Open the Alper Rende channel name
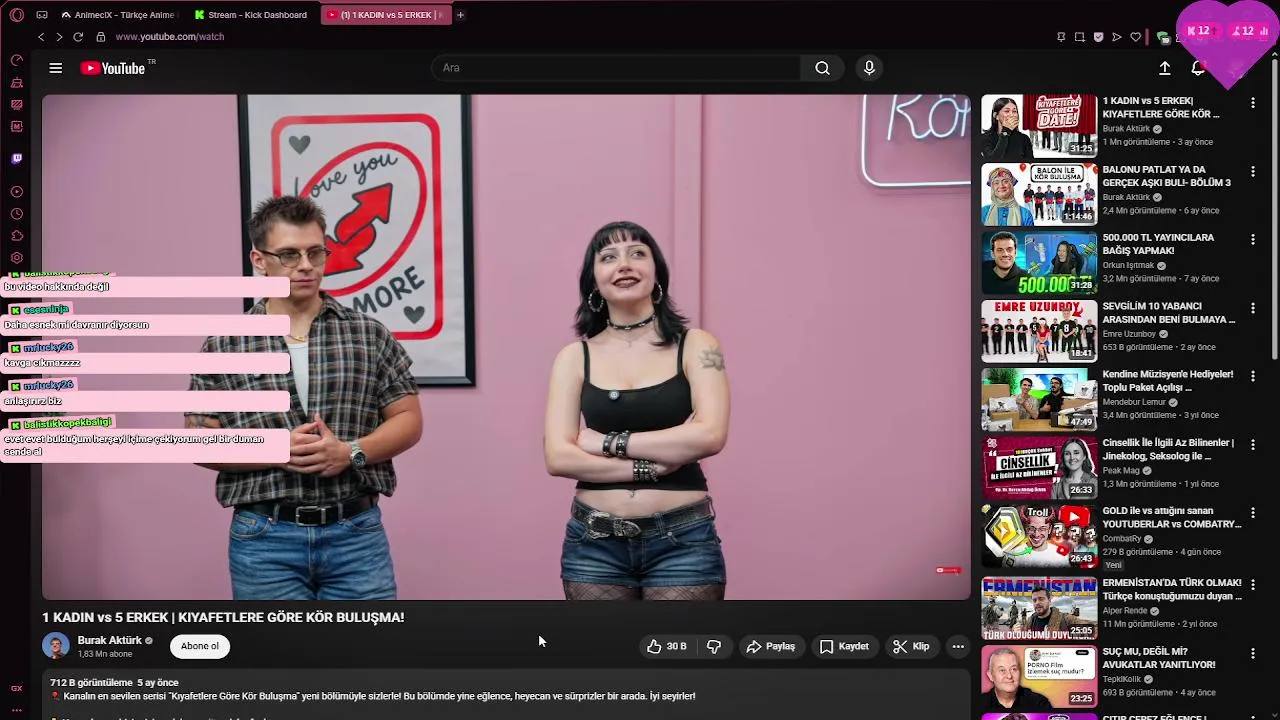Viewport: 1280px width, 720px height. pos(1125,611)
